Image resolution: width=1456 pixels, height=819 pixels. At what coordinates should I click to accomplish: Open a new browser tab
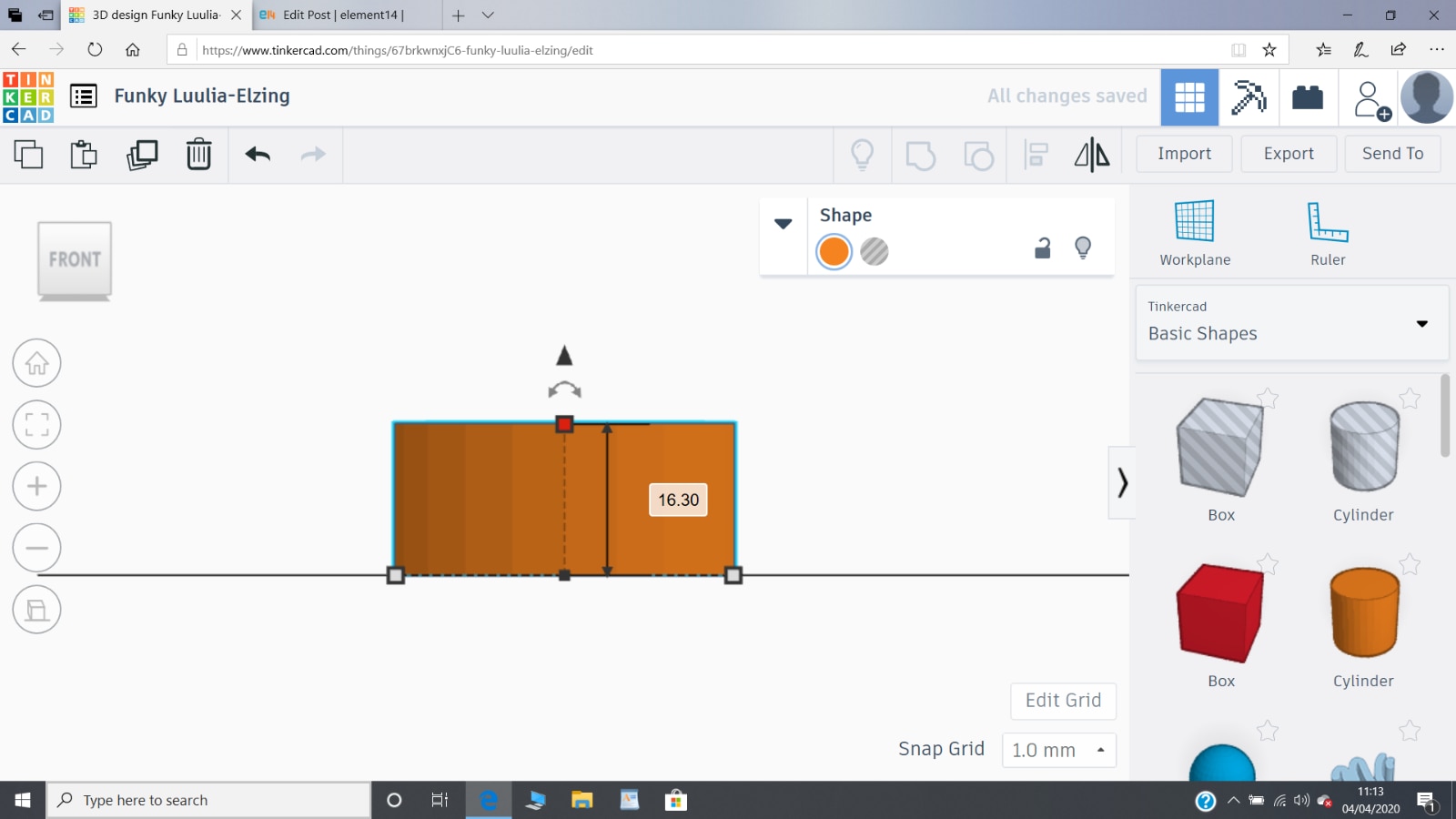click(x=459, y=15)
